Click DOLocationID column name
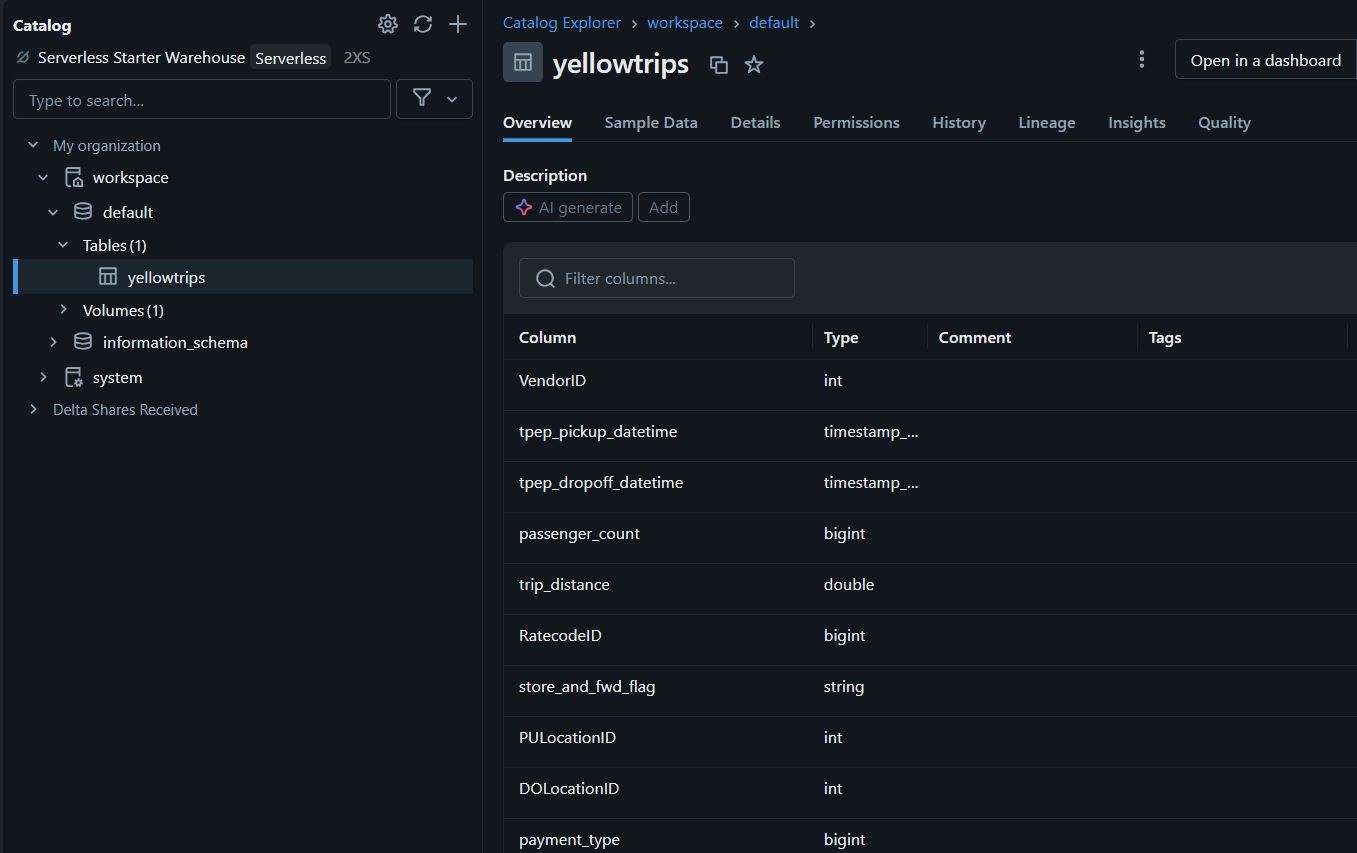Image resolution: width=1357 pixels, height=853 pixels. click(569, 788)
